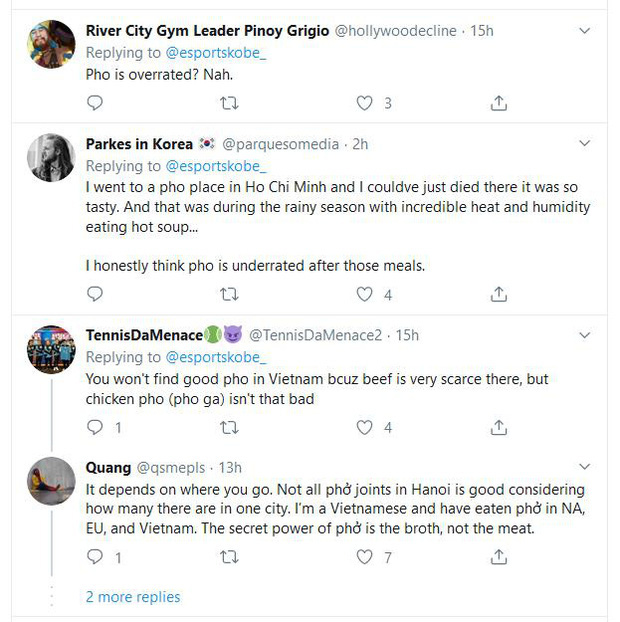Like the 'Pho is overrated? Nah.' tweet
The image size is (620, 622).
tap(364, 103)
